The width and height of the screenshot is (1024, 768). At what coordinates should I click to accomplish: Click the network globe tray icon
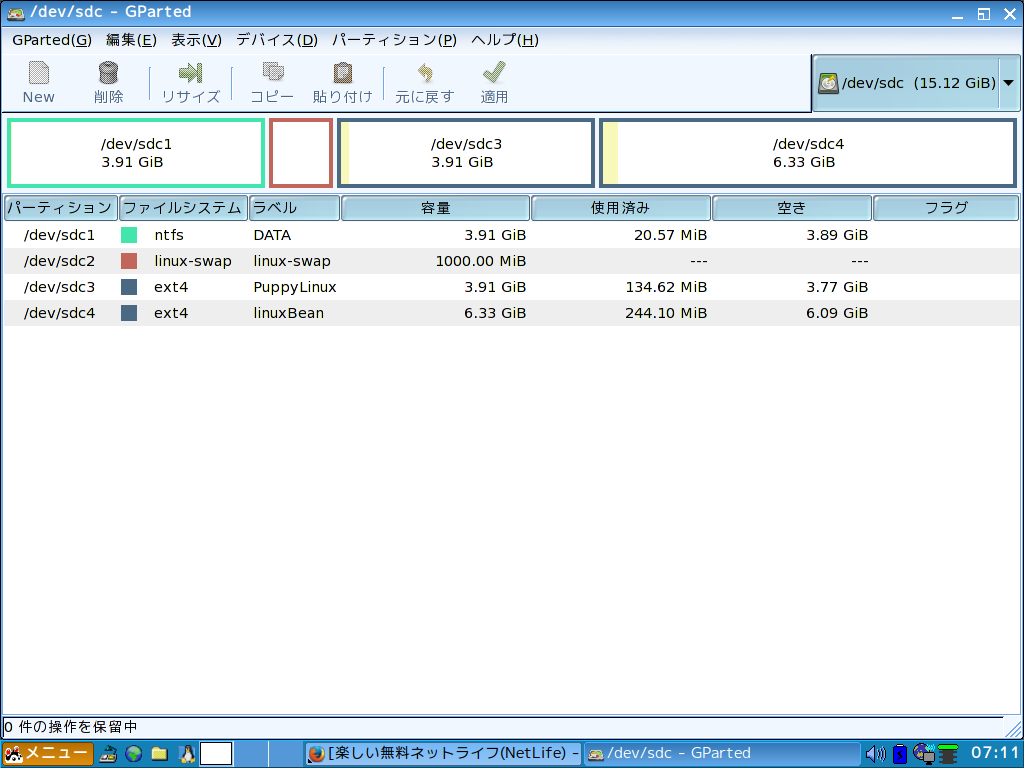(x=924, y=754)
